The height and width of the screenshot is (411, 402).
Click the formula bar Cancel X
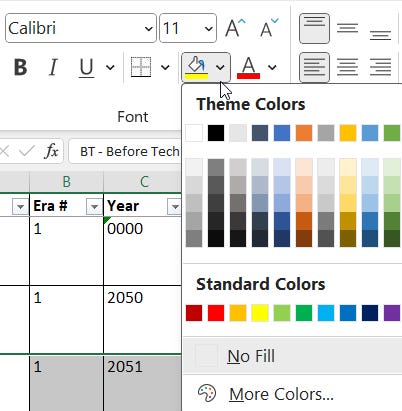point(4,152)
